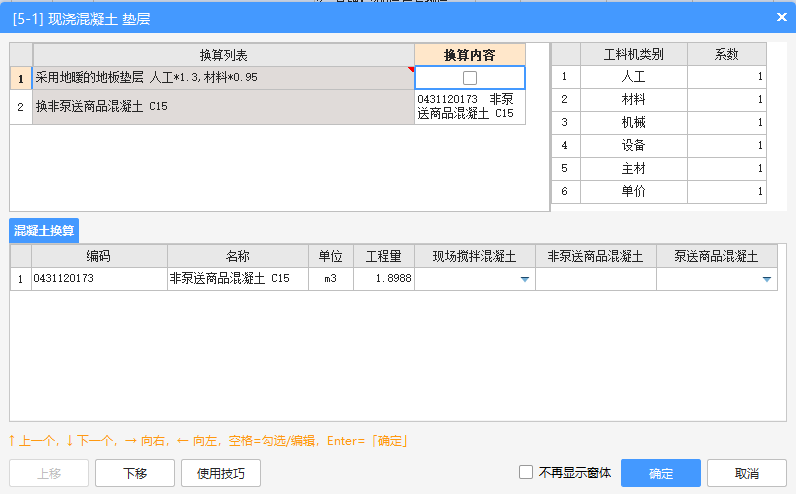The height and width of the screenshot is (494, 796).
Task: Select row 采用地暖的地板垫层 人工*1.3
Action: [x=223, y=78]
